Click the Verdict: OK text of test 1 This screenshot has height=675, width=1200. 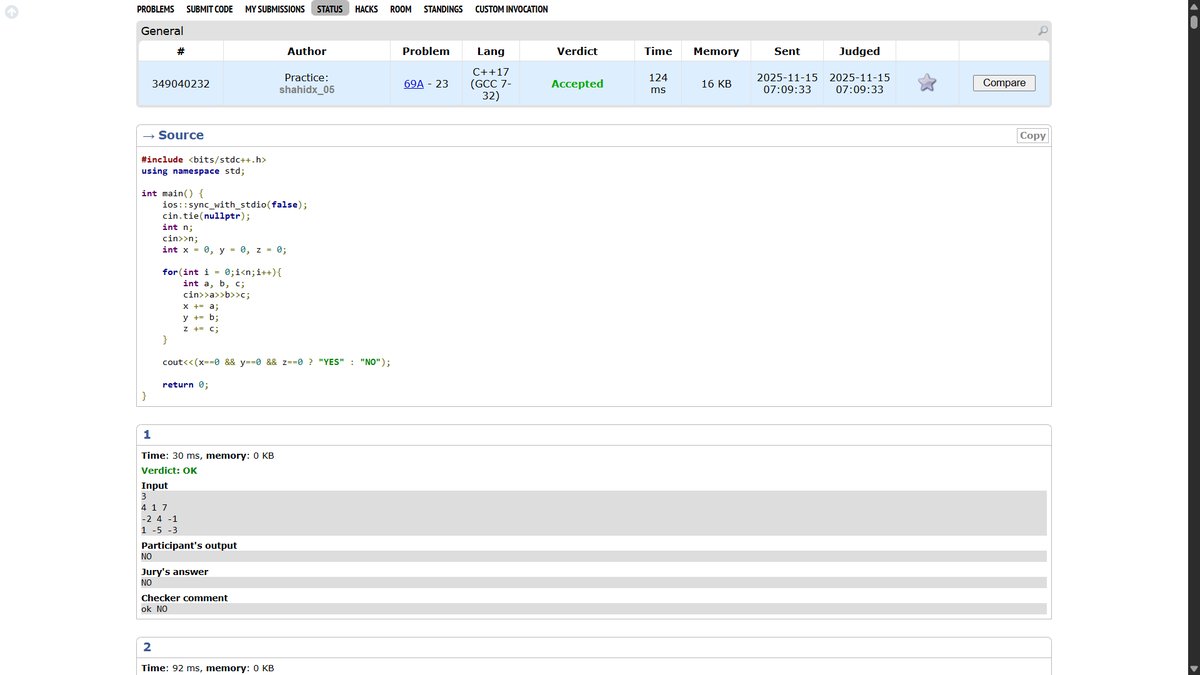pos(169,470)
